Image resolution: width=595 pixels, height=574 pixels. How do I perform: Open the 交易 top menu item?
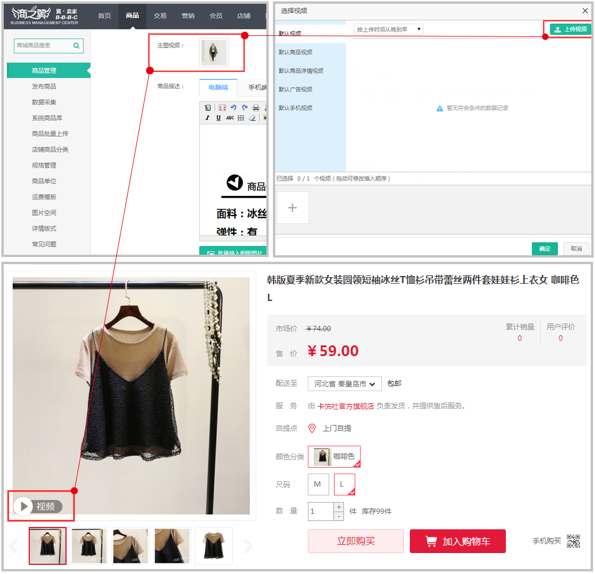(x=160, y=16)
